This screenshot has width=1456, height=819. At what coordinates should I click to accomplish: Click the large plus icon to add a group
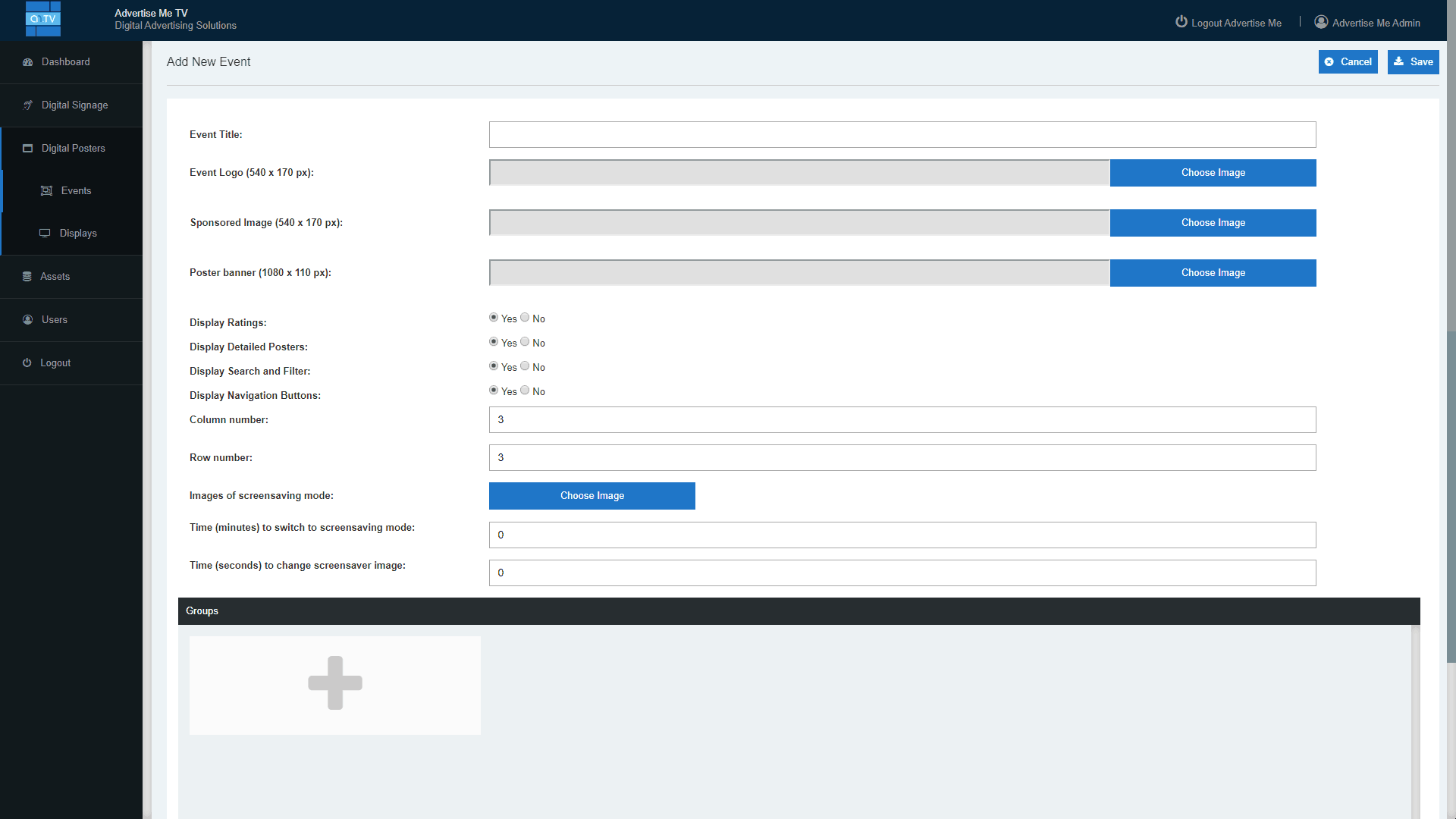coord(334,683)
